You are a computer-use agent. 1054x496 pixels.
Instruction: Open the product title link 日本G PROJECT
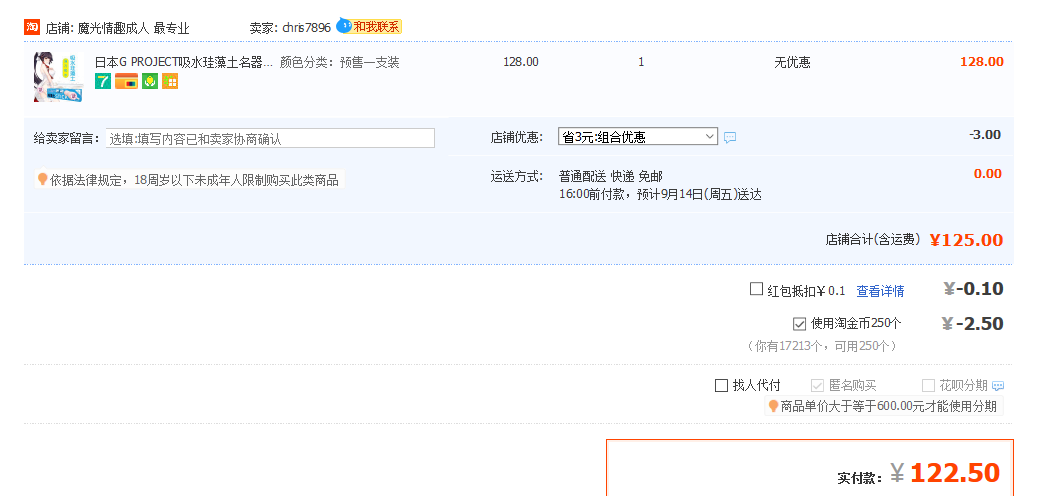(182, 62)
